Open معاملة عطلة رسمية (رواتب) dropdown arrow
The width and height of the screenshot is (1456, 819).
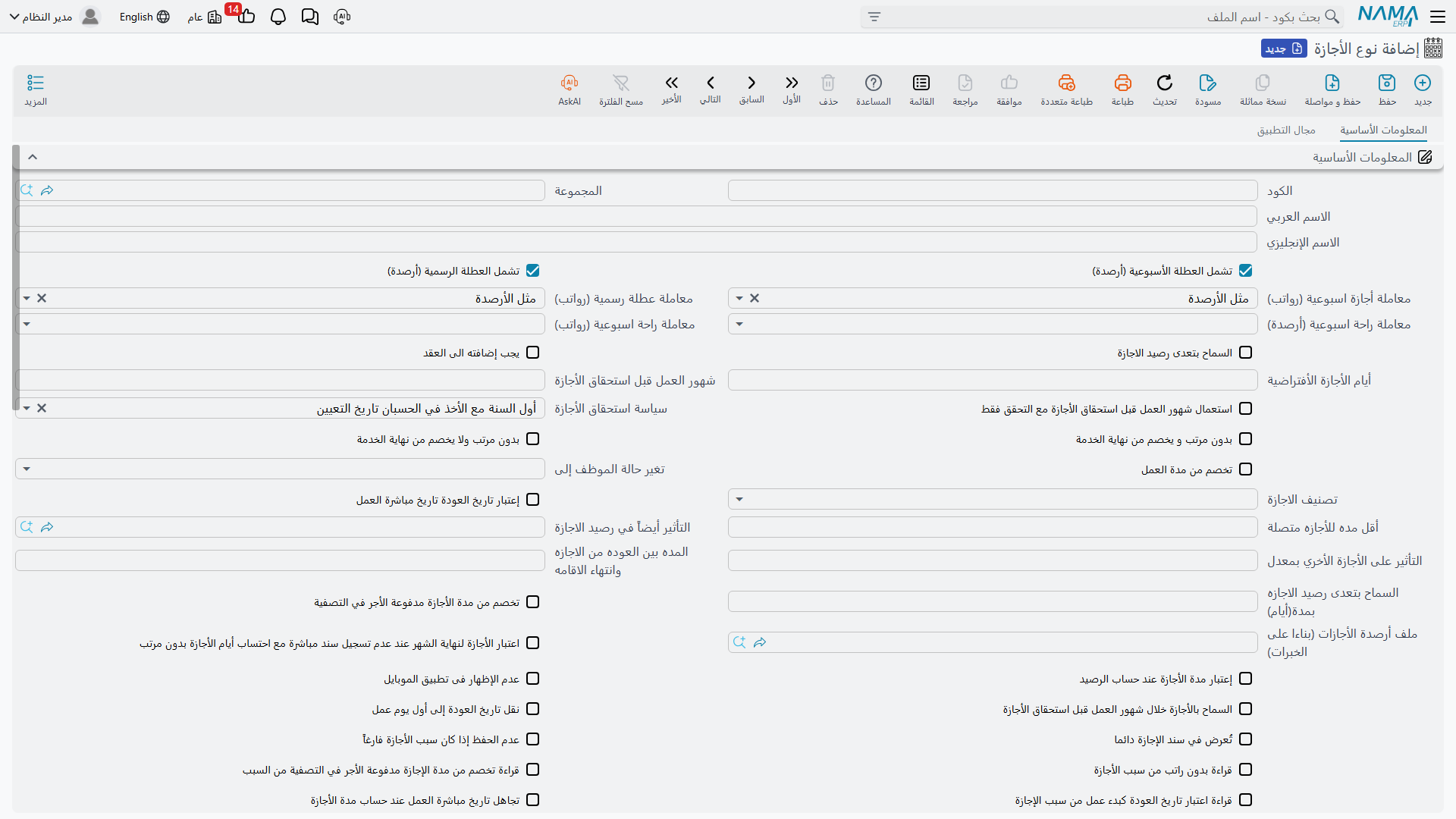point(27,299)
